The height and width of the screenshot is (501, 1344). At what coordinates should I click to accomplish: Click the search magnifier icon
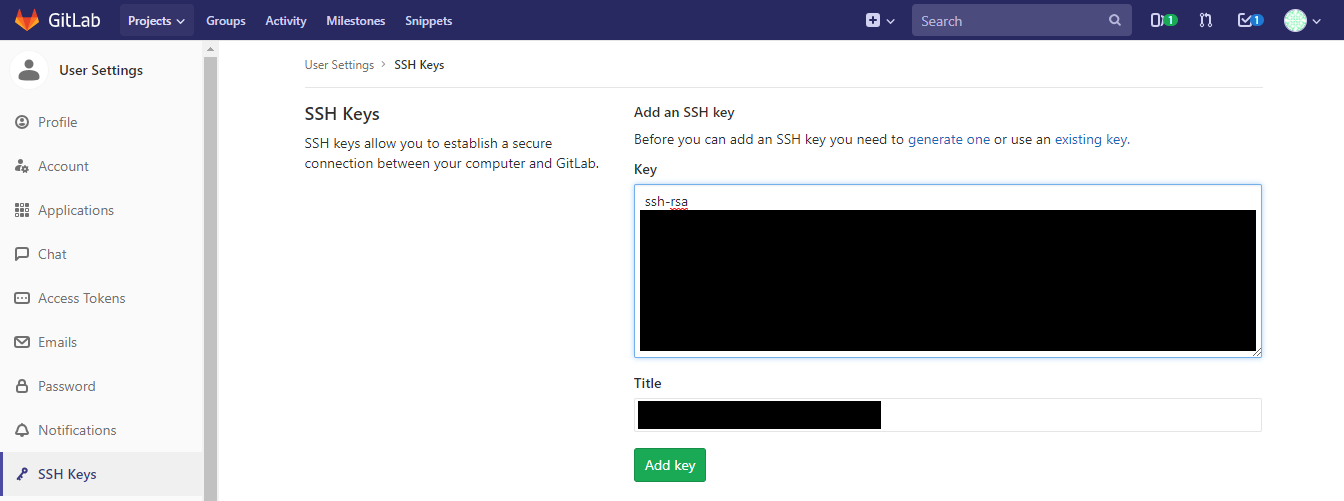click(x=1115, y=20)
